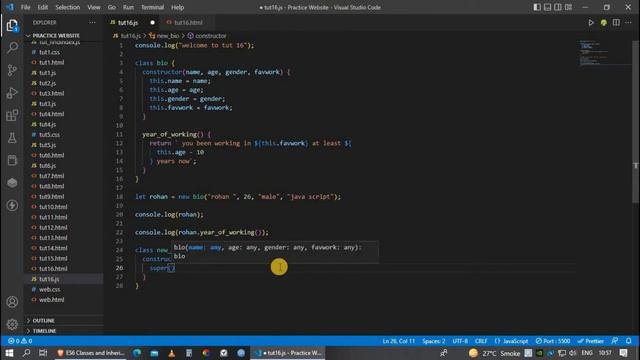Open web.css in the explorer

tap(49, 289)
